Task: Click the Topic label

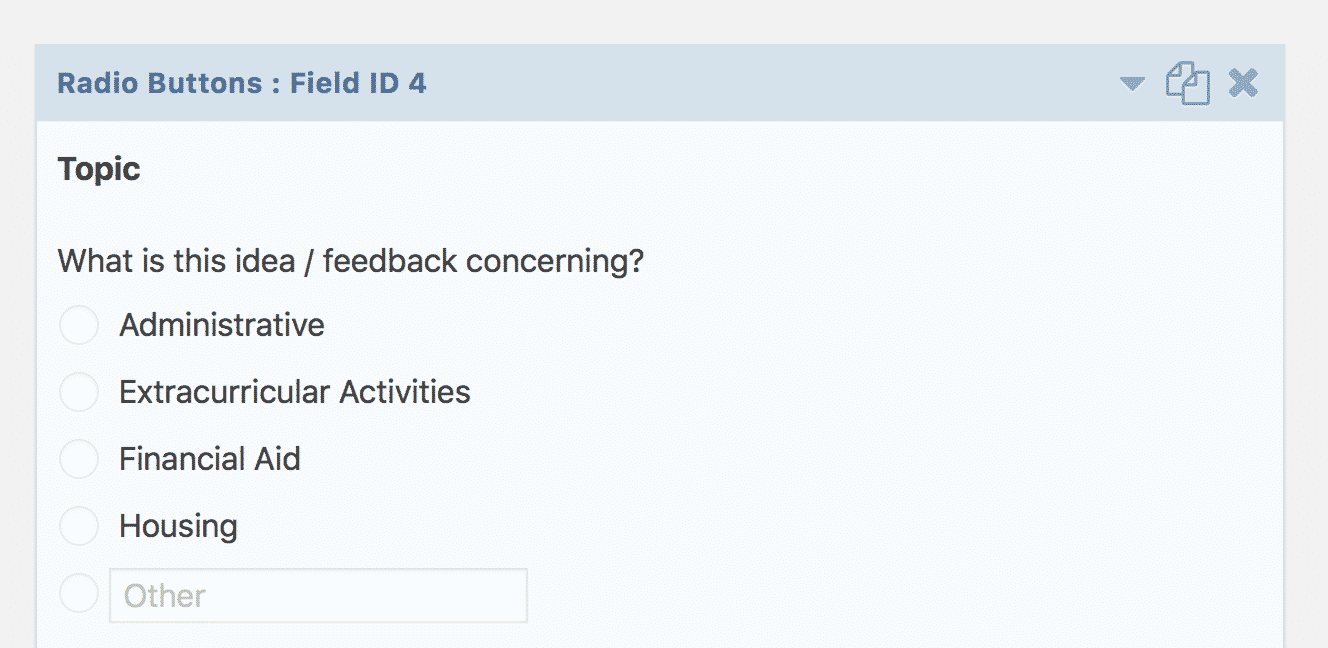Action: [x=98, y=169]
